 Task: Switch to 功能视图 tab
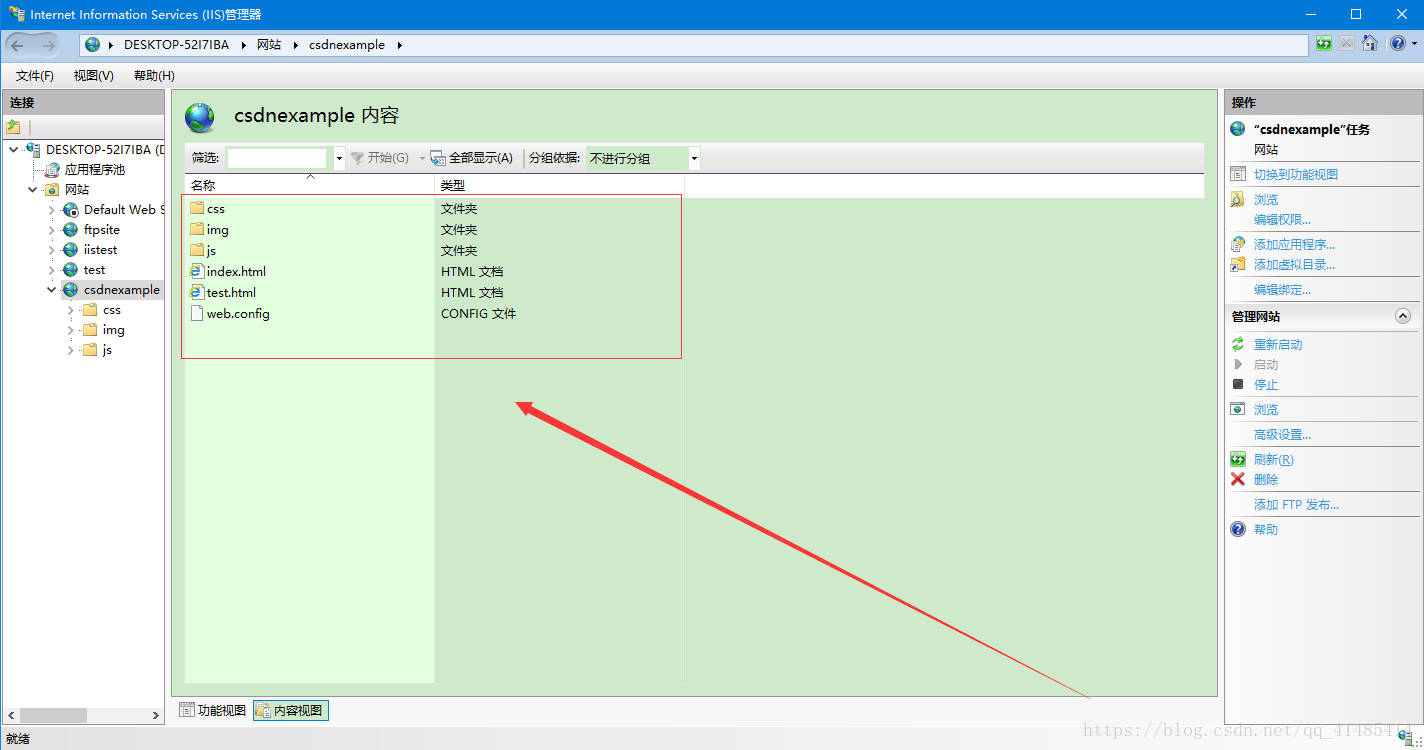click(x=212, y=710)
